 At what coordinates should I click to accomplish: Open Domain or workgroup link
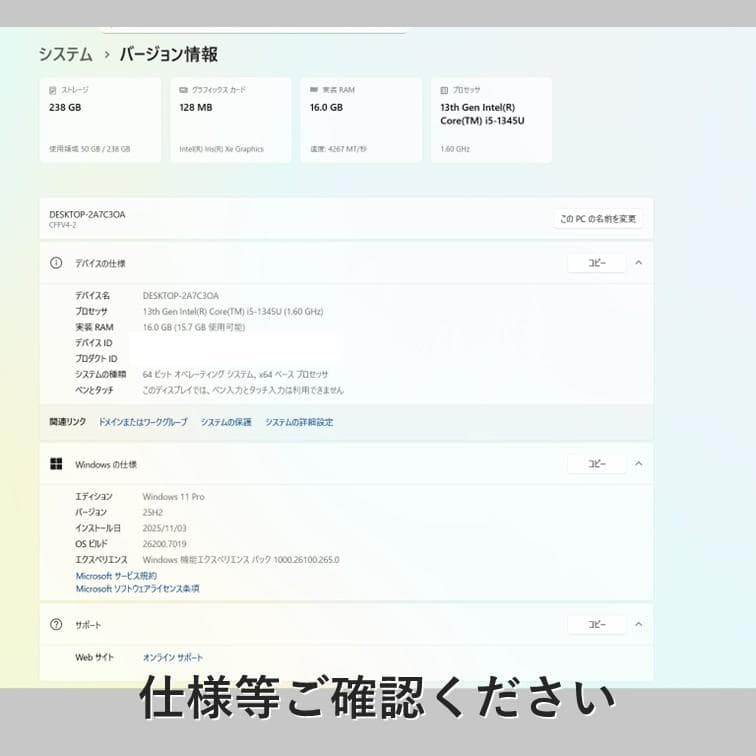pyautogui.click(x=143, y=422)
